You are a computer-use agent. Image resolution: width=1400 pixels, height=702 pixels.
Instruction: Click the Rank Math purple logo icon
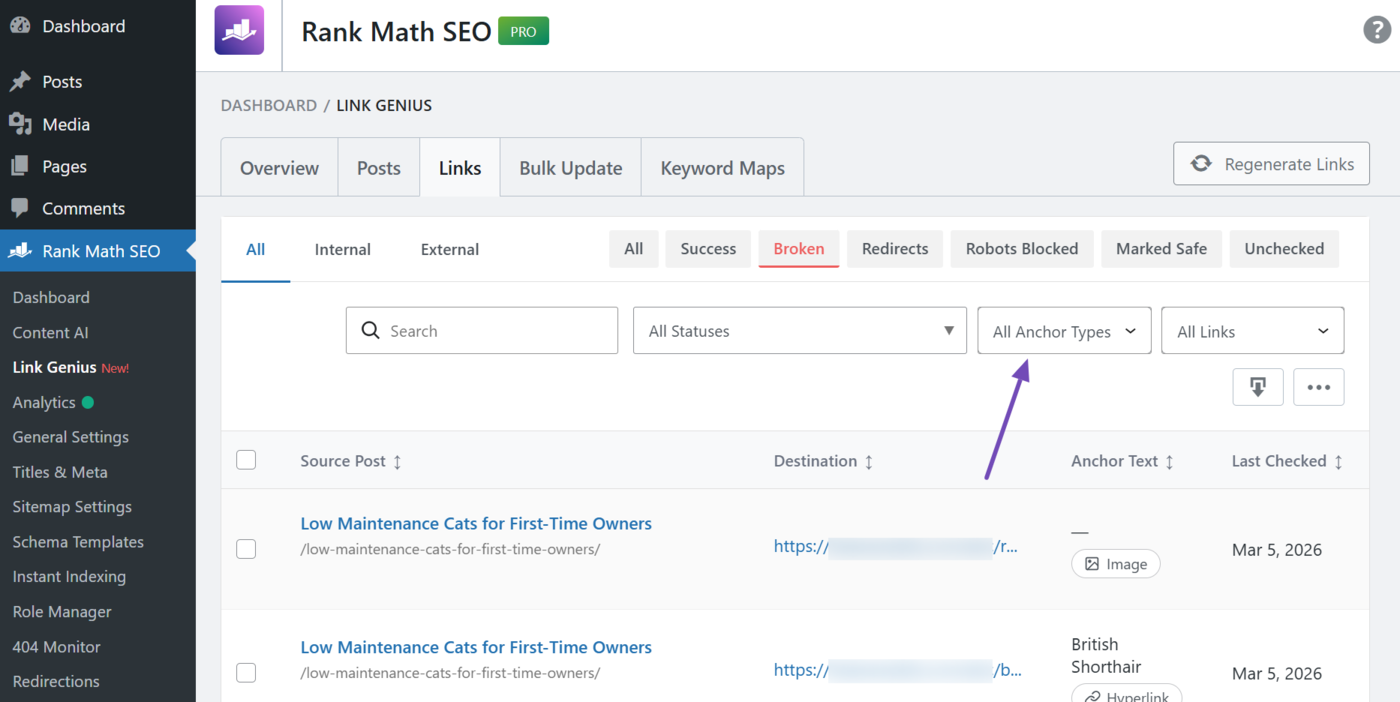point(239,30)
